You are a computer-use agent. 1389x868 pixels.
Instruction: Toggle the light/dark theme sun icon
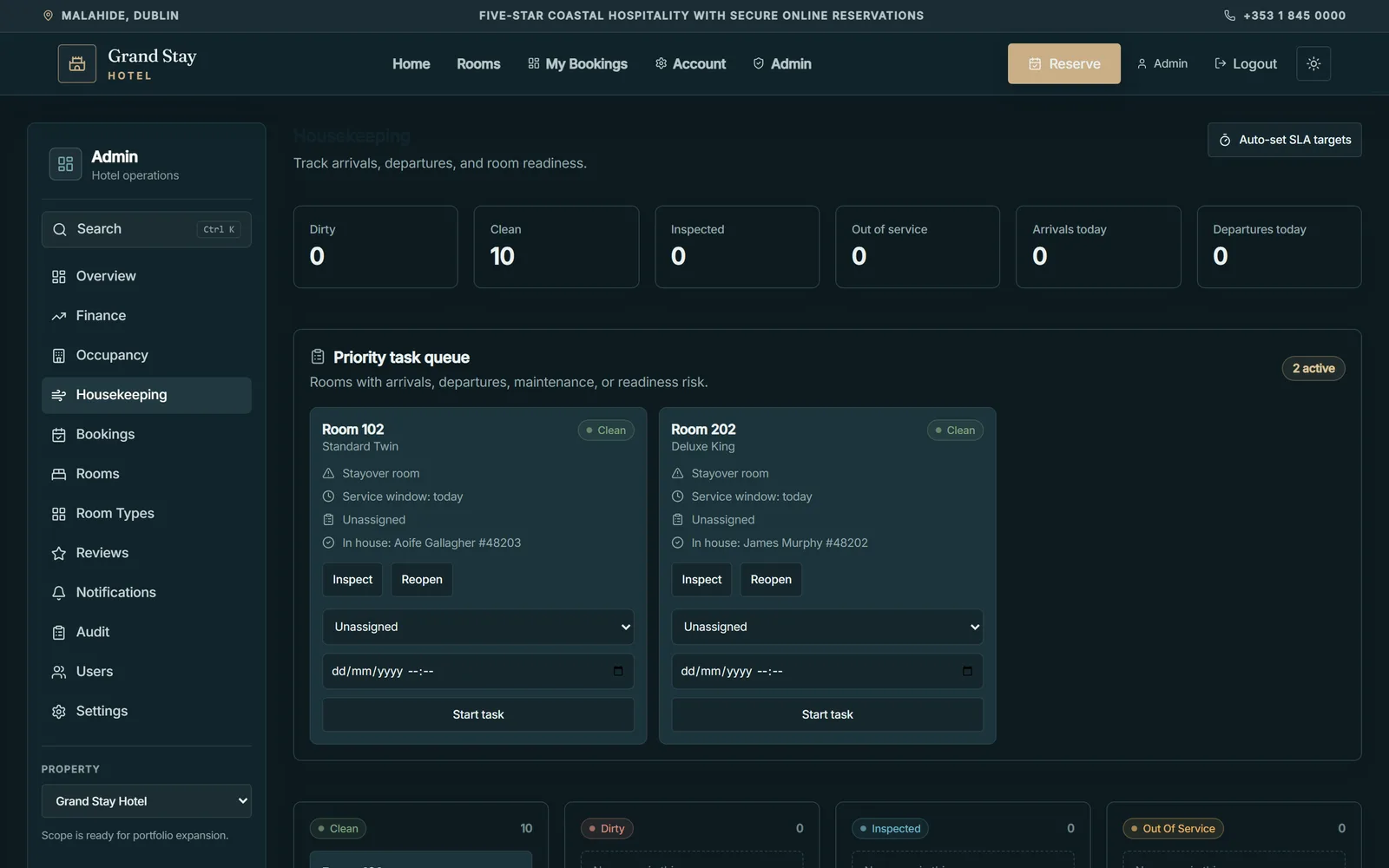click(1313, 63)
